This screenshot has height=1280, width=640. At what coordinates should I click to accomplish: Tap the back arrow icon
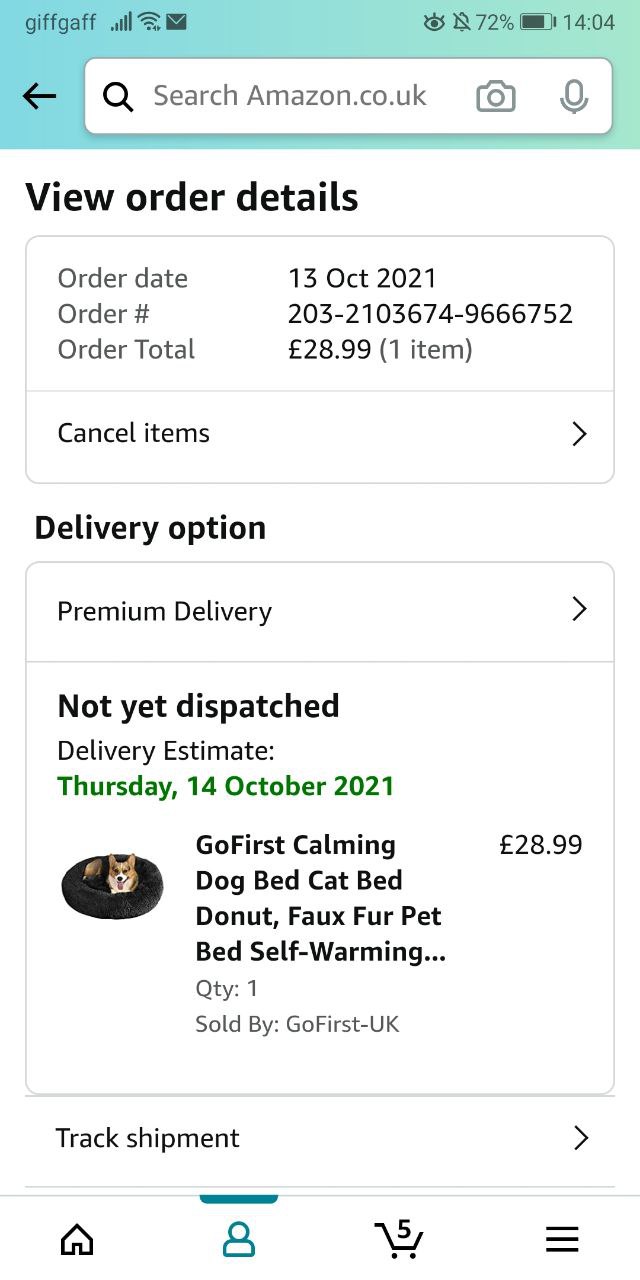click(x=39, y=96)
